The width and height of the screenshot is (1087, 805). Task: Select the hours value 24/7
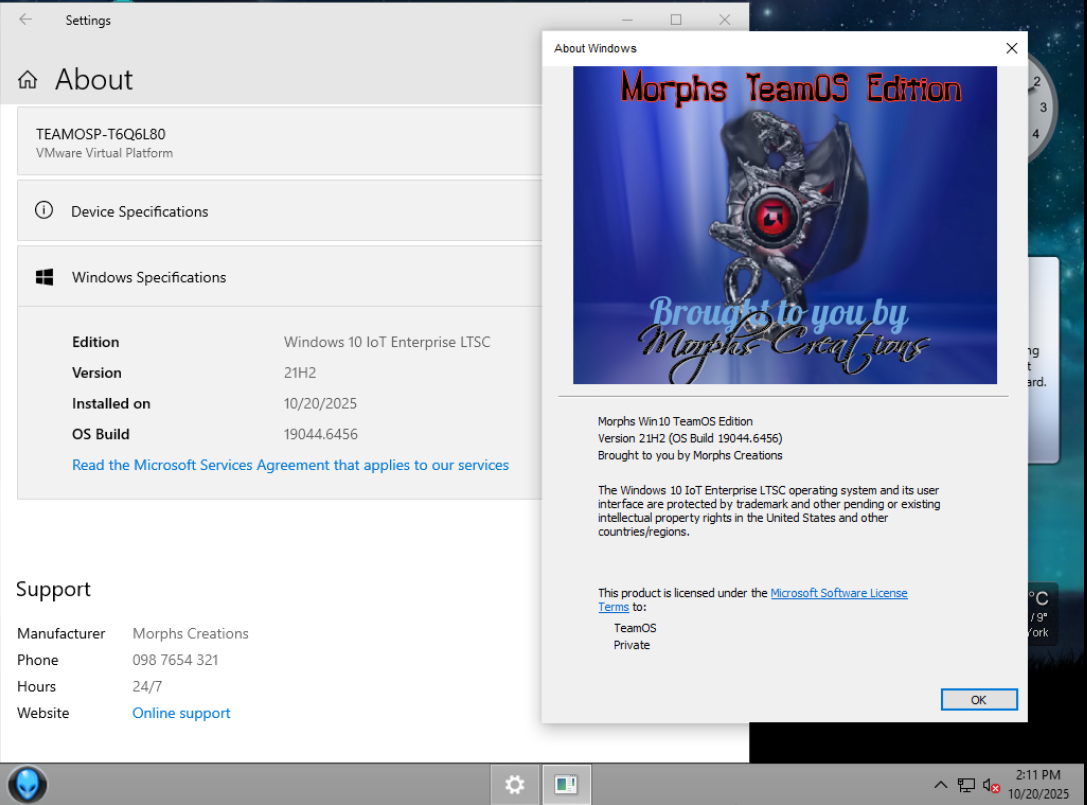(x=147, y=686)
